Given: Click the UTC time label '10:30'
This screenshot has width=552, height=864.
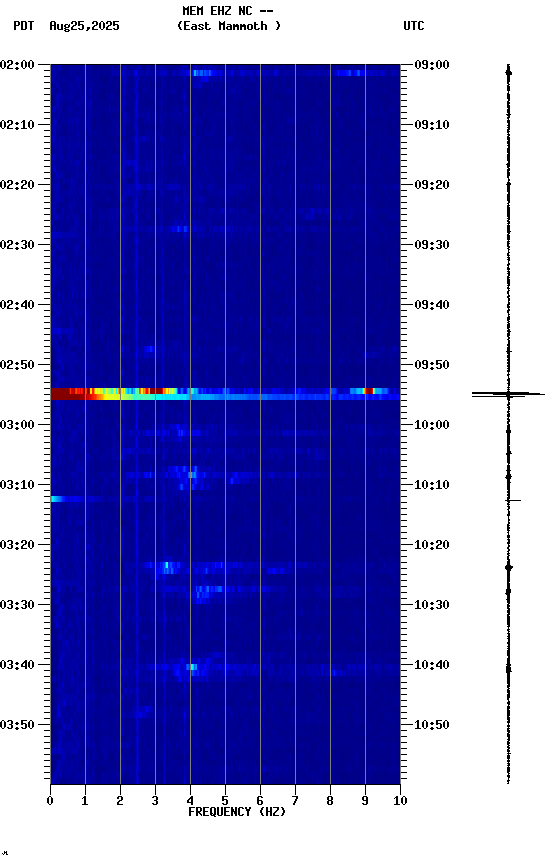Looking at the screenshot, I should tap(432, 605).
